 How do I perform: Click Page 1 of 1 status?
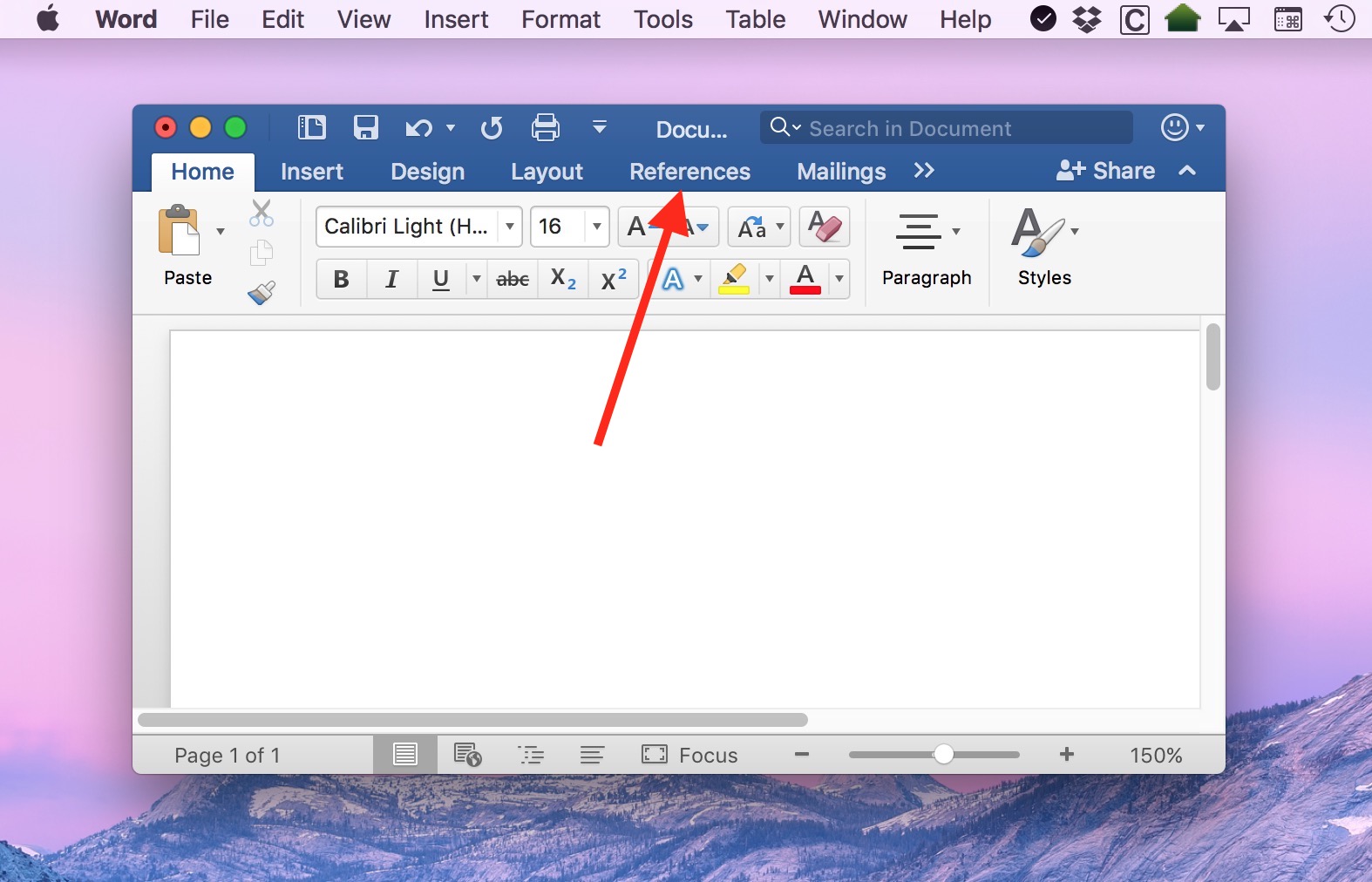pos(227,755)
